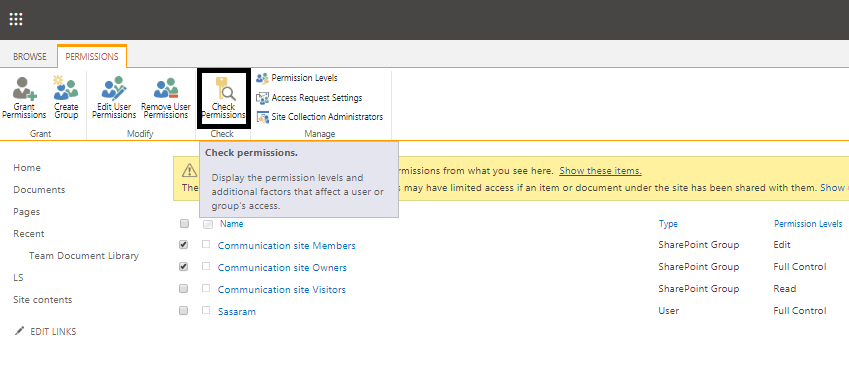The height and width of the screenshot is (383, 849).
Task: Check Communication site Visitors outer checkbox
Action: pyautogui.click(x=184, y=288)
